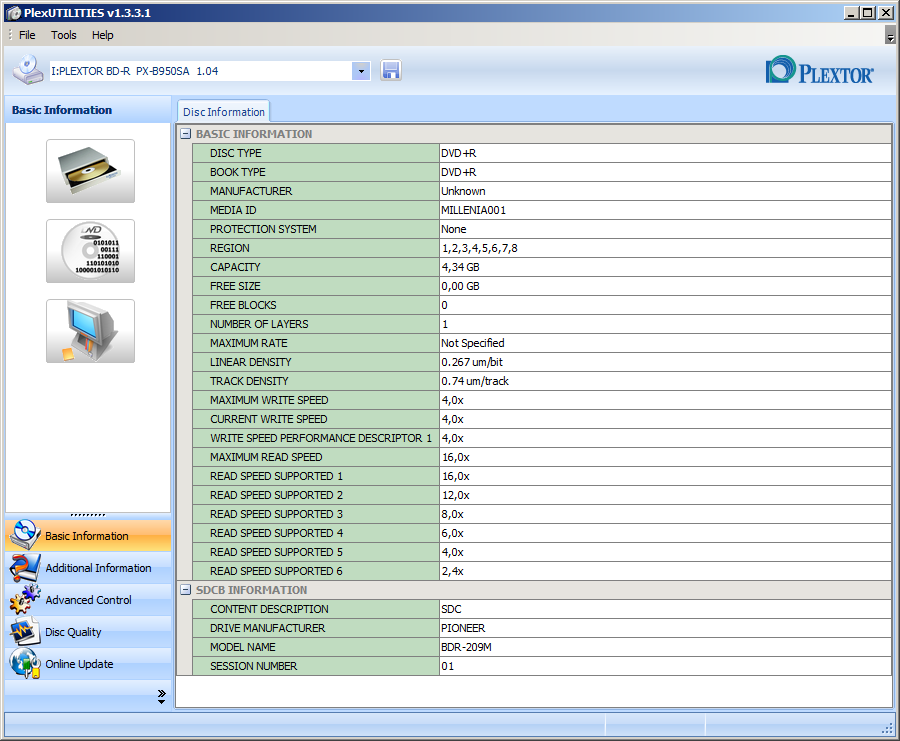Go to Advanced Control section

pyautogui.click(x=88, y=600)
